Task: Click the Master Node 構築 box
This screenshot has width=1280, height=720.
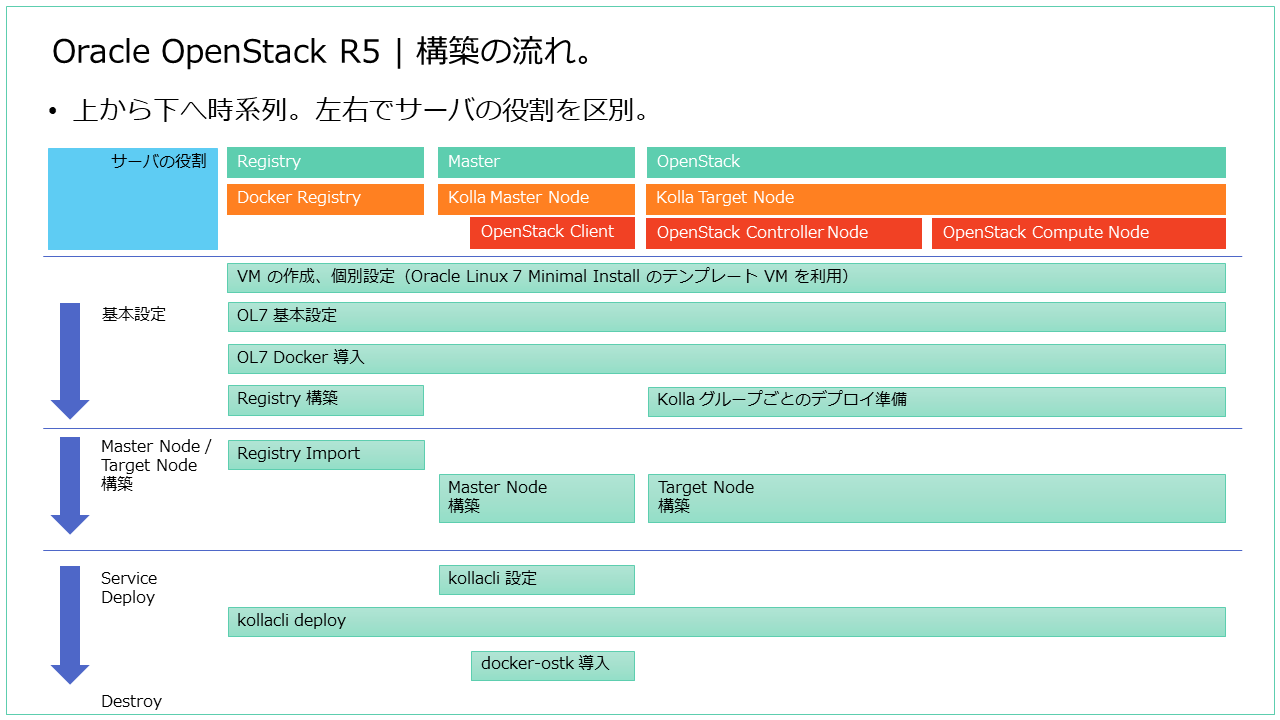Action: point(536,497)
